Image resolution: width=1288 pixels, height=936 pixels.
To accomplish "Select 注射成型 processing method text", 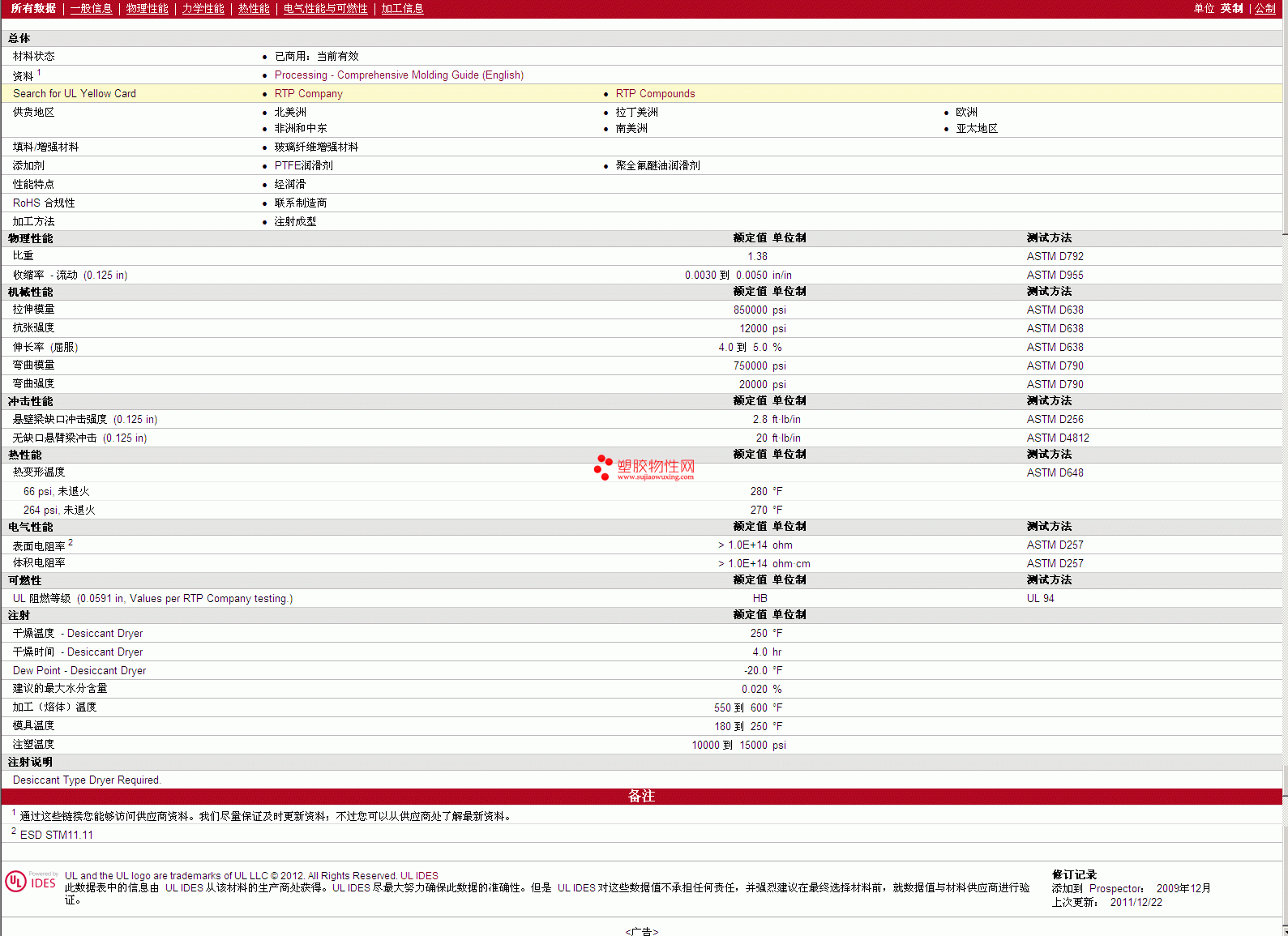I will 295,221.
